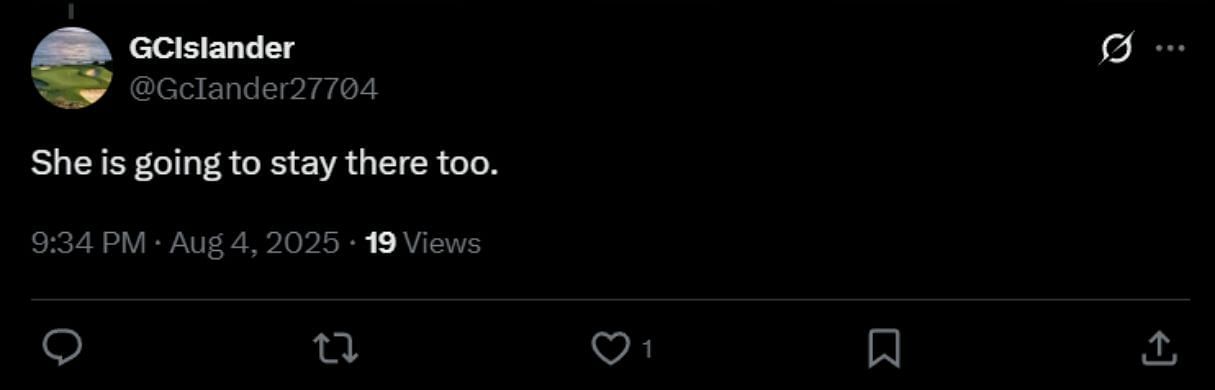Click the Aug 4, 2025 date
This screenshot has height=390, width=1215.
pos(255,243)
